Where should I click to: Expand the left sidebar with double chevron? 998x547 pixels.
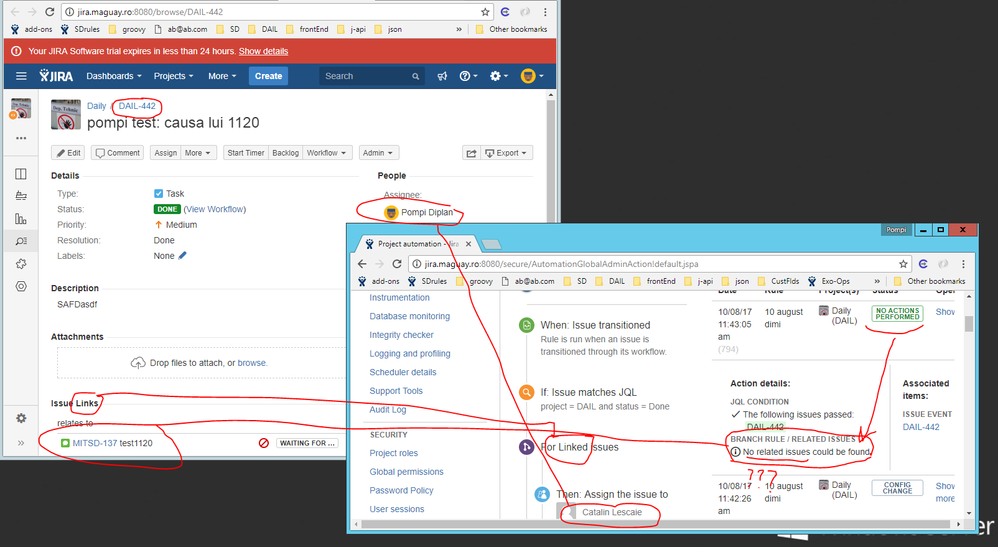coord(21,443)
